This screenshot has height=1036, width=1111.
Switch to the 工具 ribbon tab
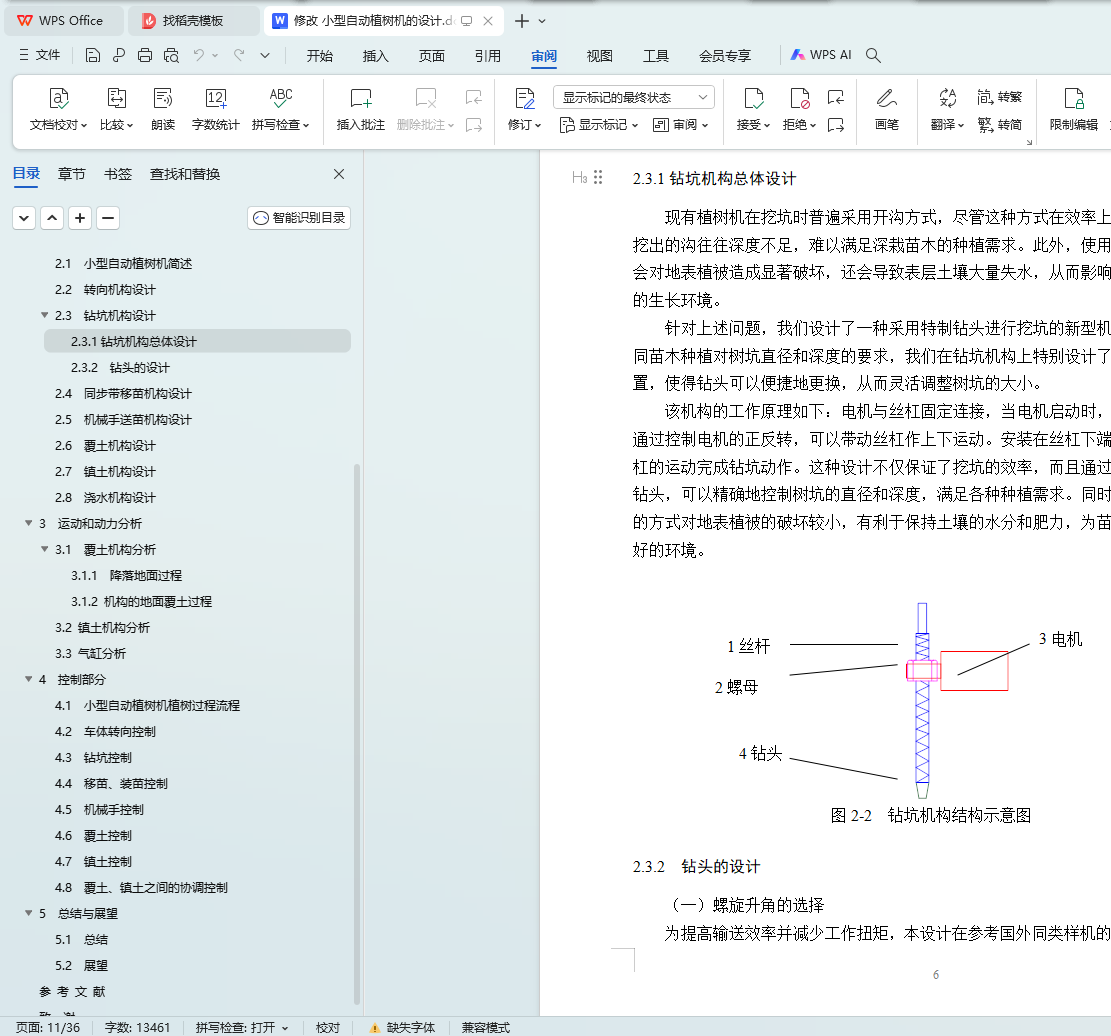point(655,55)
